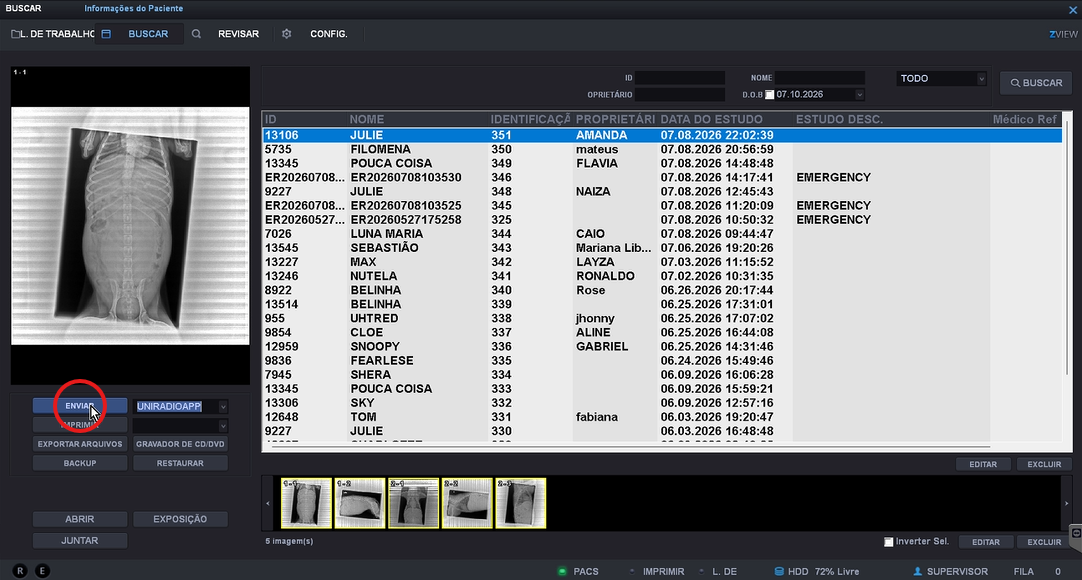Click the RESTAURAR button
This screenshot has height=580, width=1082.
(180, 463)
